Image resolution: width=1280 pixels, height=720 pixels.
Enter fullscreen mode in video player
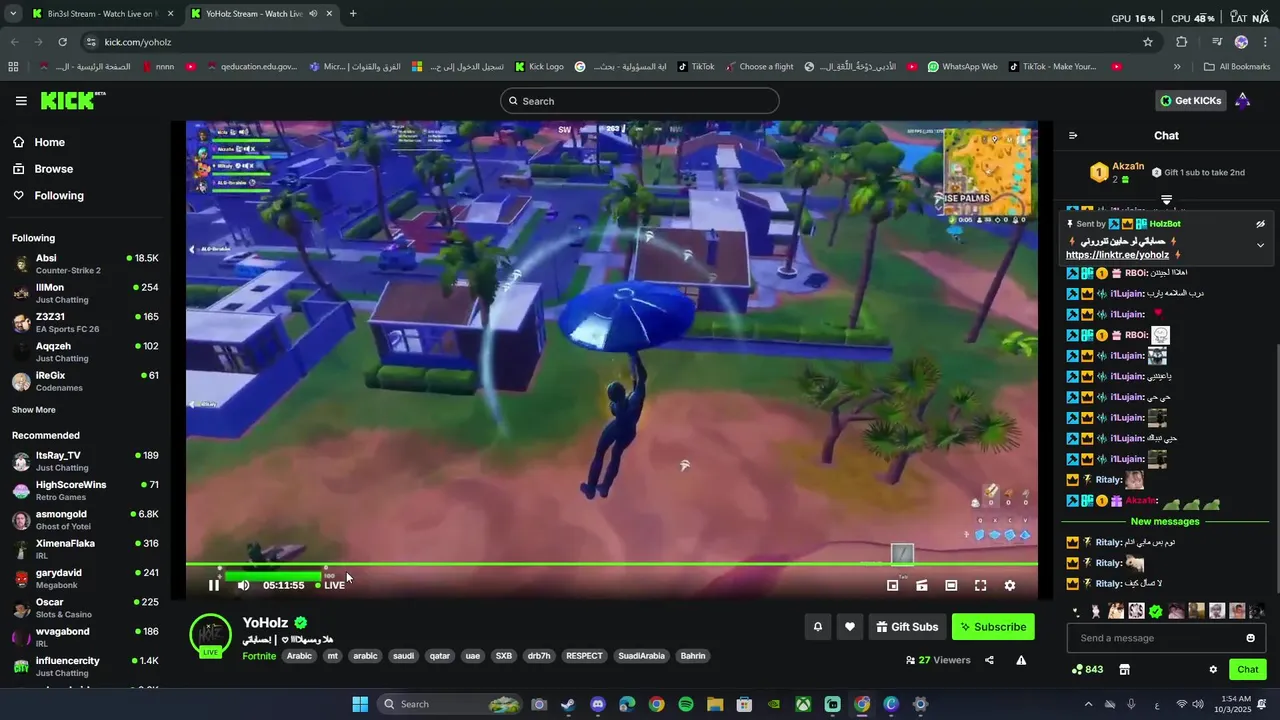pyautogui.click(x=980, y=585)
